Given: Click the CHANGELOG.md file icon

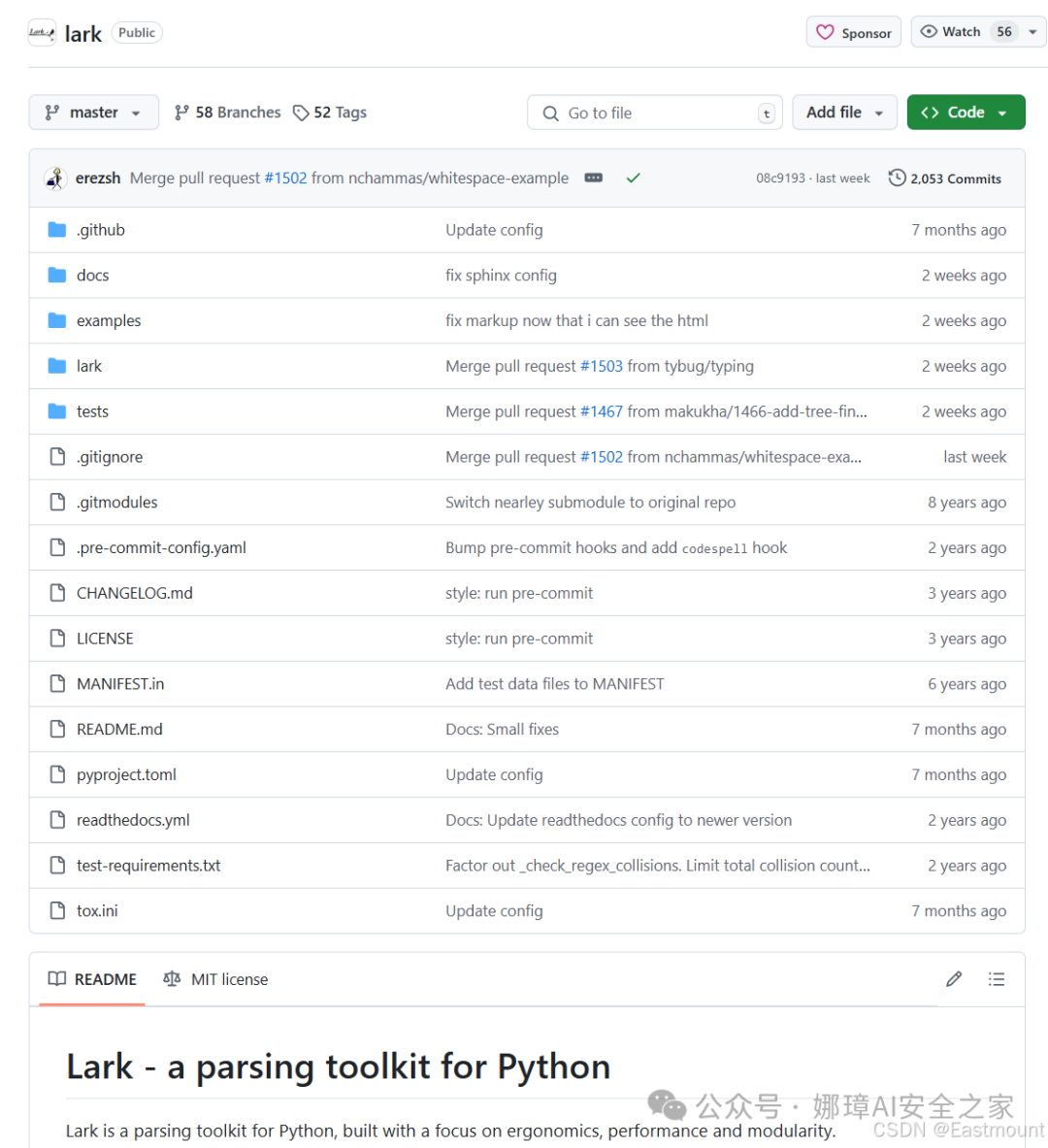Looking at the screenshot, I should pyautogui.click(x=57, y=593).
